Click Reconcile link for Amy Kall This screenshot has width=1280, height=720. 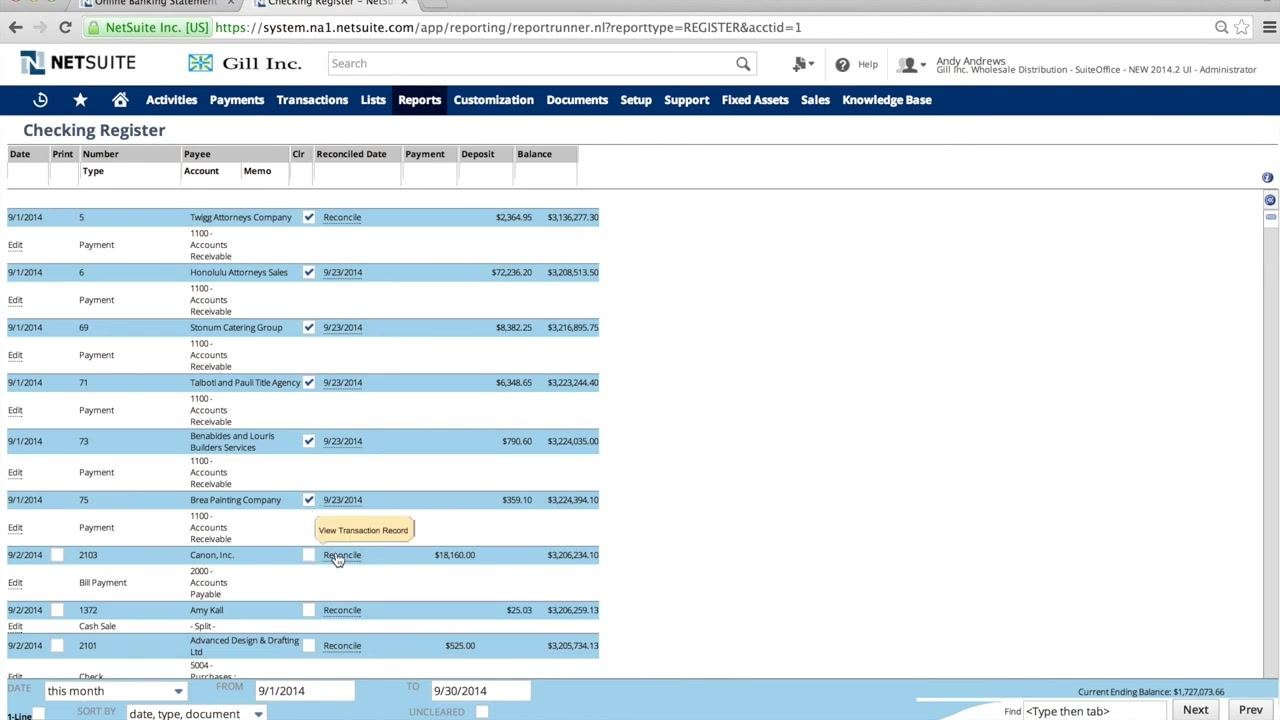tap(342, 610)
